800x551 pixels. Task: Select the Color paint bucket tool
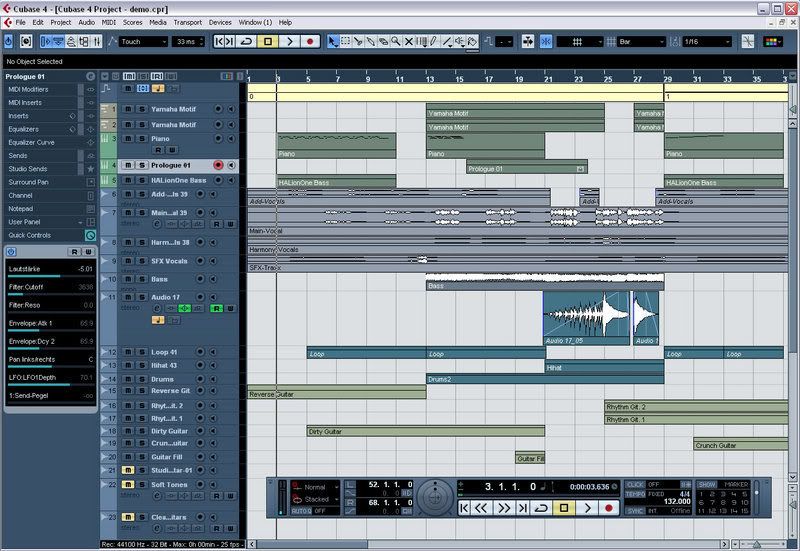(x=472, y=41)
